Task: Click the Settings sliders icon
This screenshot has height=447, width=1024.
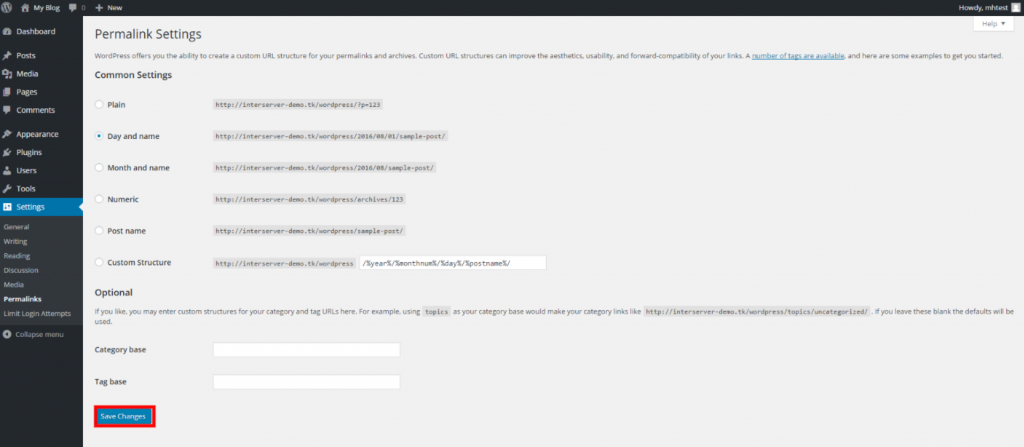Action: 7,207
